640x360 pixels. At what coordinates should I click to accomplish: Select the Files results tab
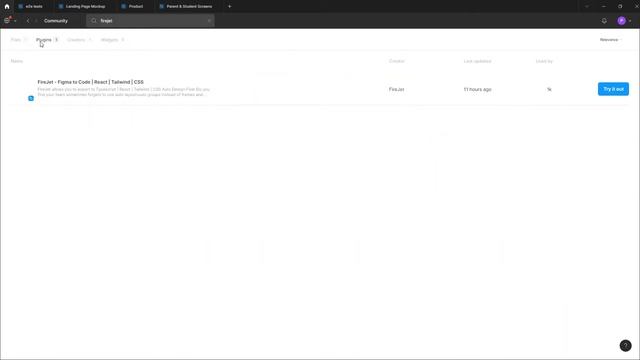tap(19, 40)
